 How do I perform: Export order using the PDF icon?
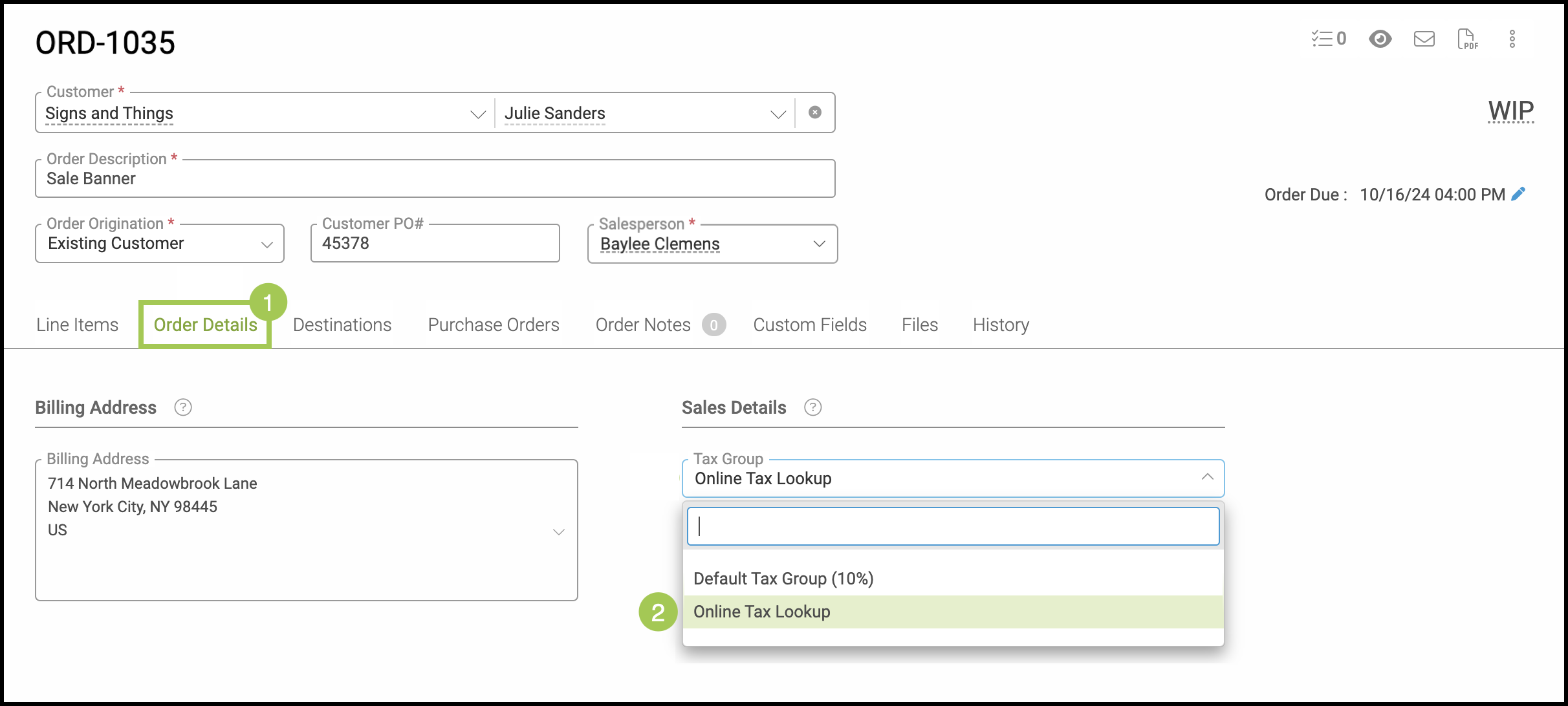tap(1467, 39)
